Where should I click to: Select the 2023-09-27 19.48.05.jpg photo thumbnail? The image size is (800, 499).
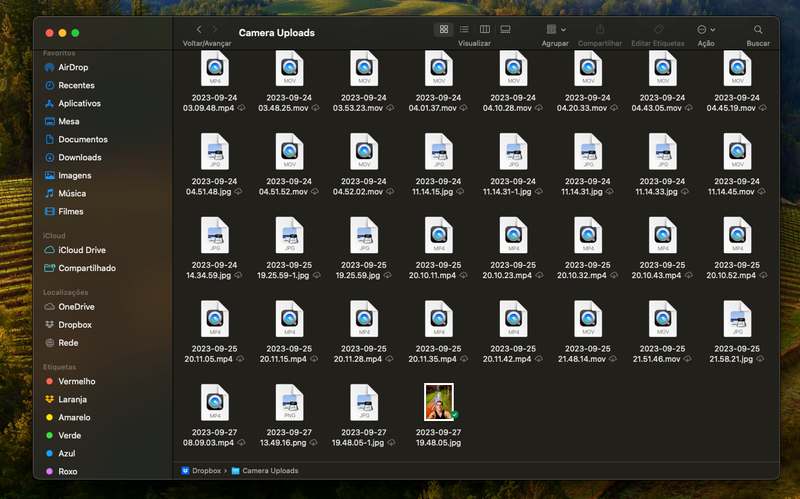(438, 401)
